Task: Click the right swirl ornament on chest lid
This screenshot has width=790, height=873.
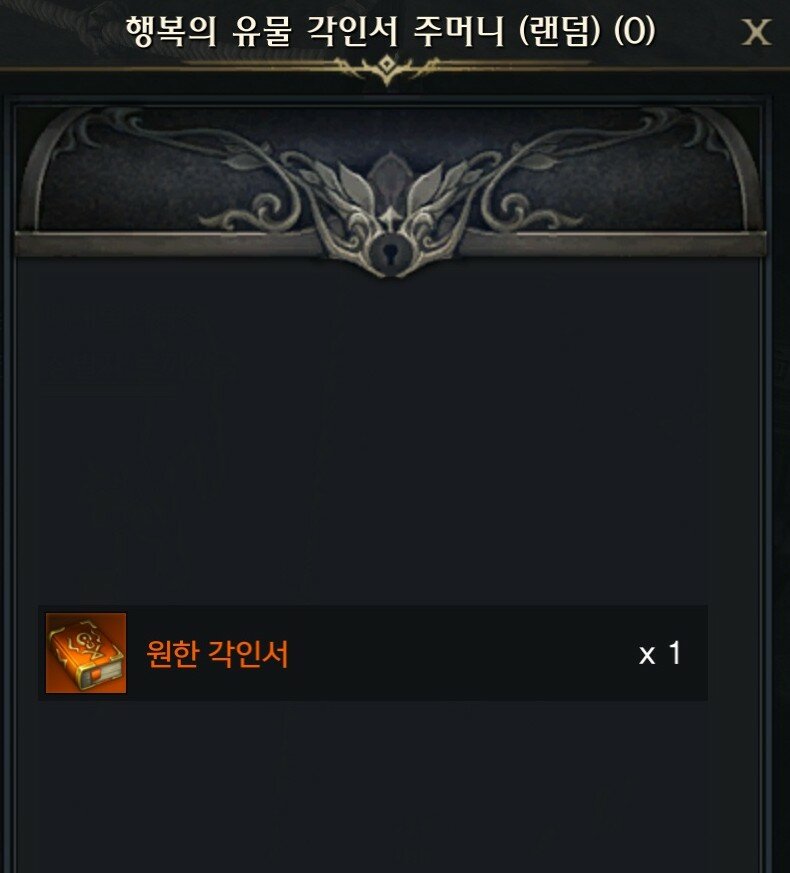Action: pos(532,212)
